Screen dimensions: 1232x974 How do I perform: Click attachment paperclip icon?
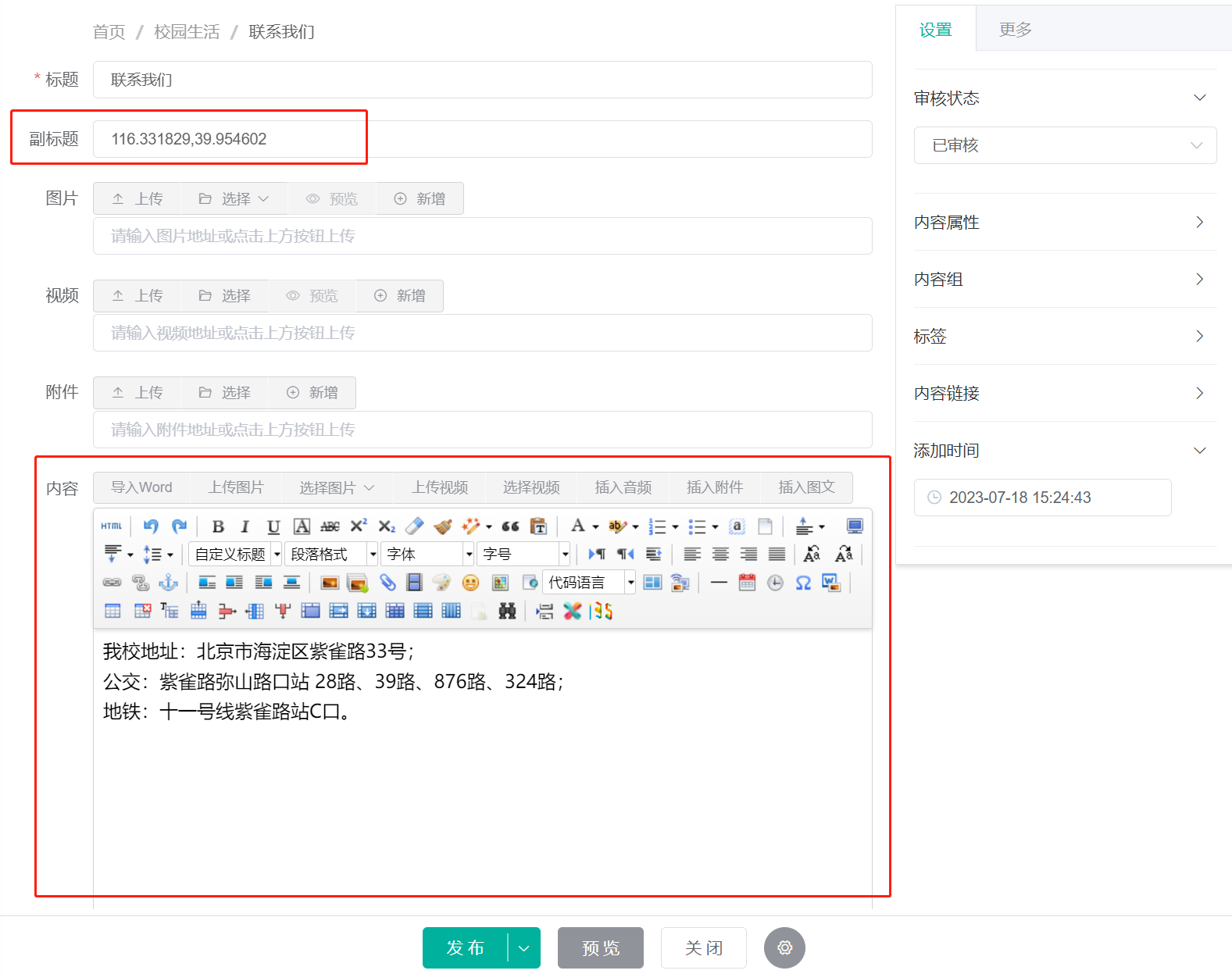coord(387,583)
